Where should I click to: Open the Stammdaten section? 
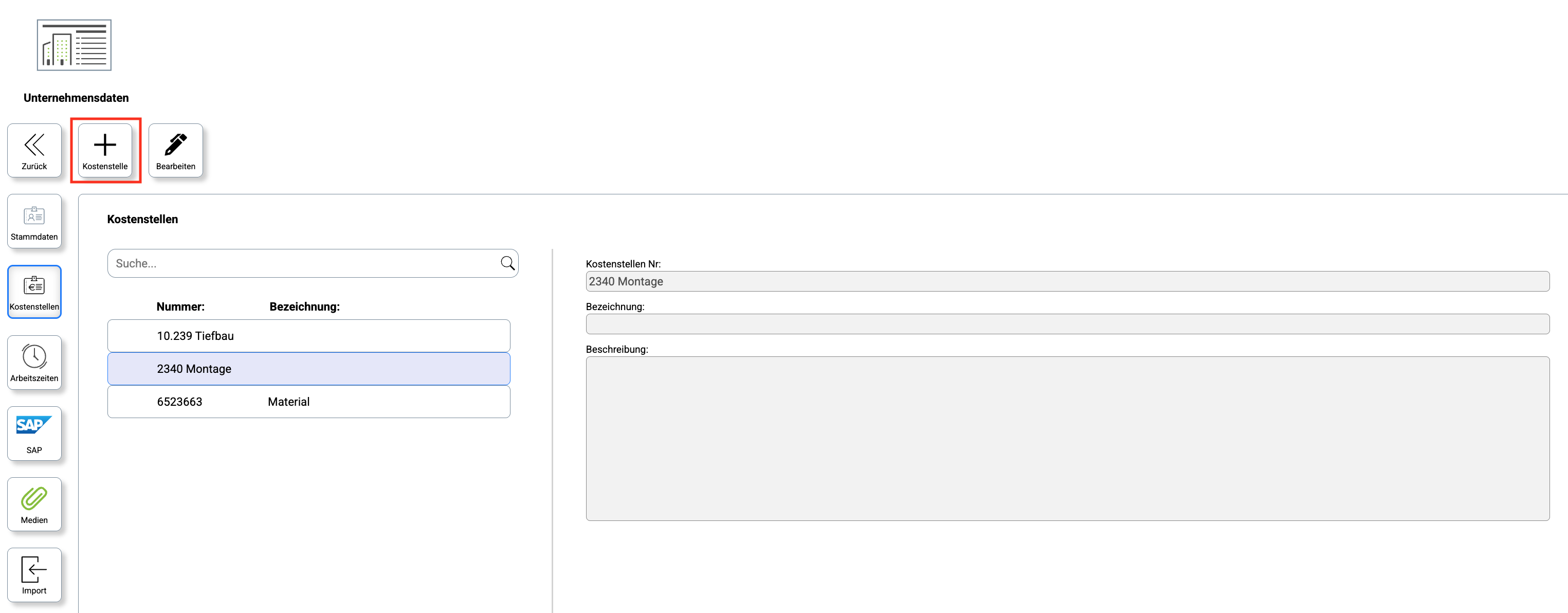[34, 221]
